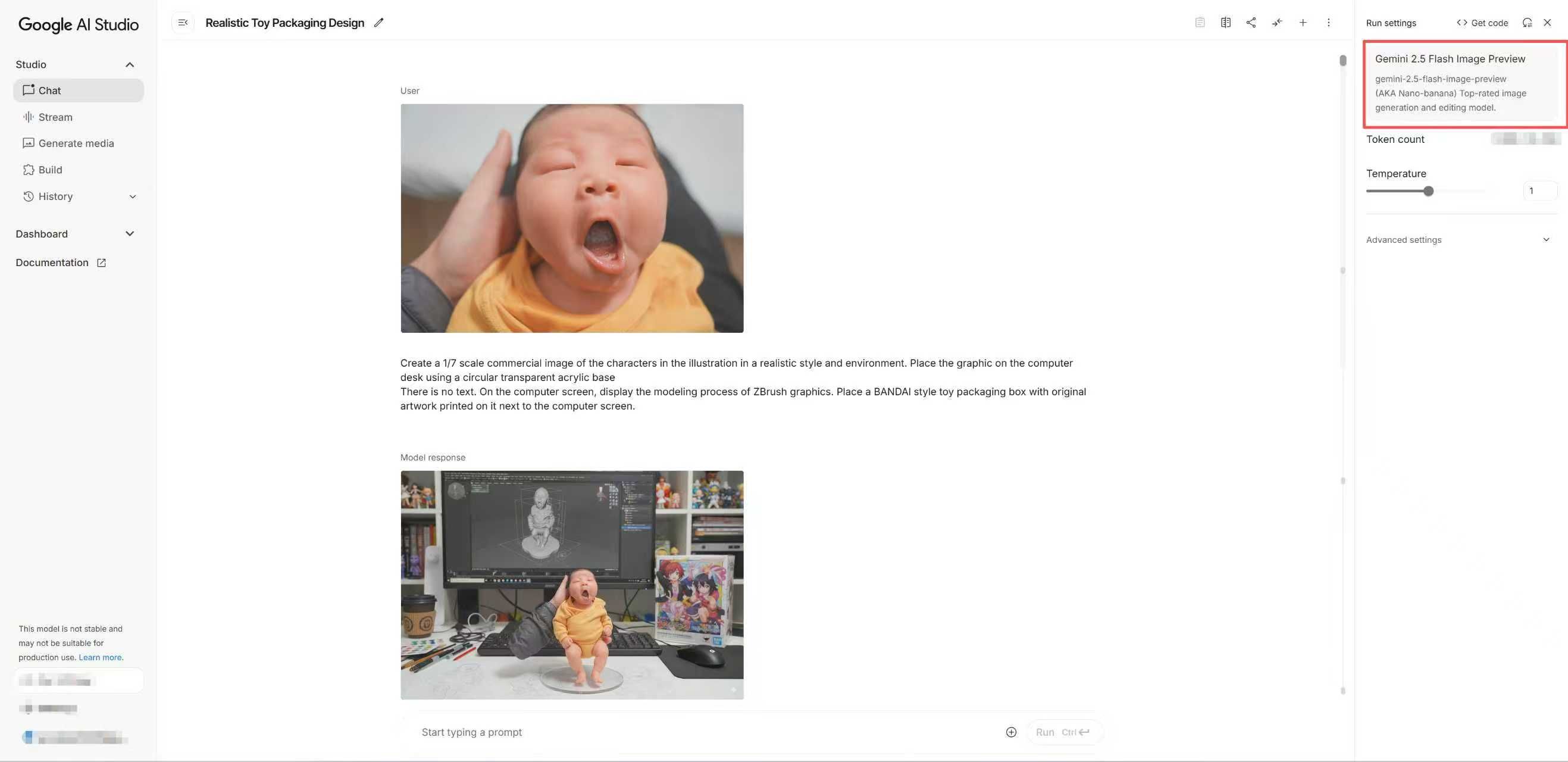Open the Learn more link
Viewport: 1568px width, 762px height.
[x=101, y=657]
